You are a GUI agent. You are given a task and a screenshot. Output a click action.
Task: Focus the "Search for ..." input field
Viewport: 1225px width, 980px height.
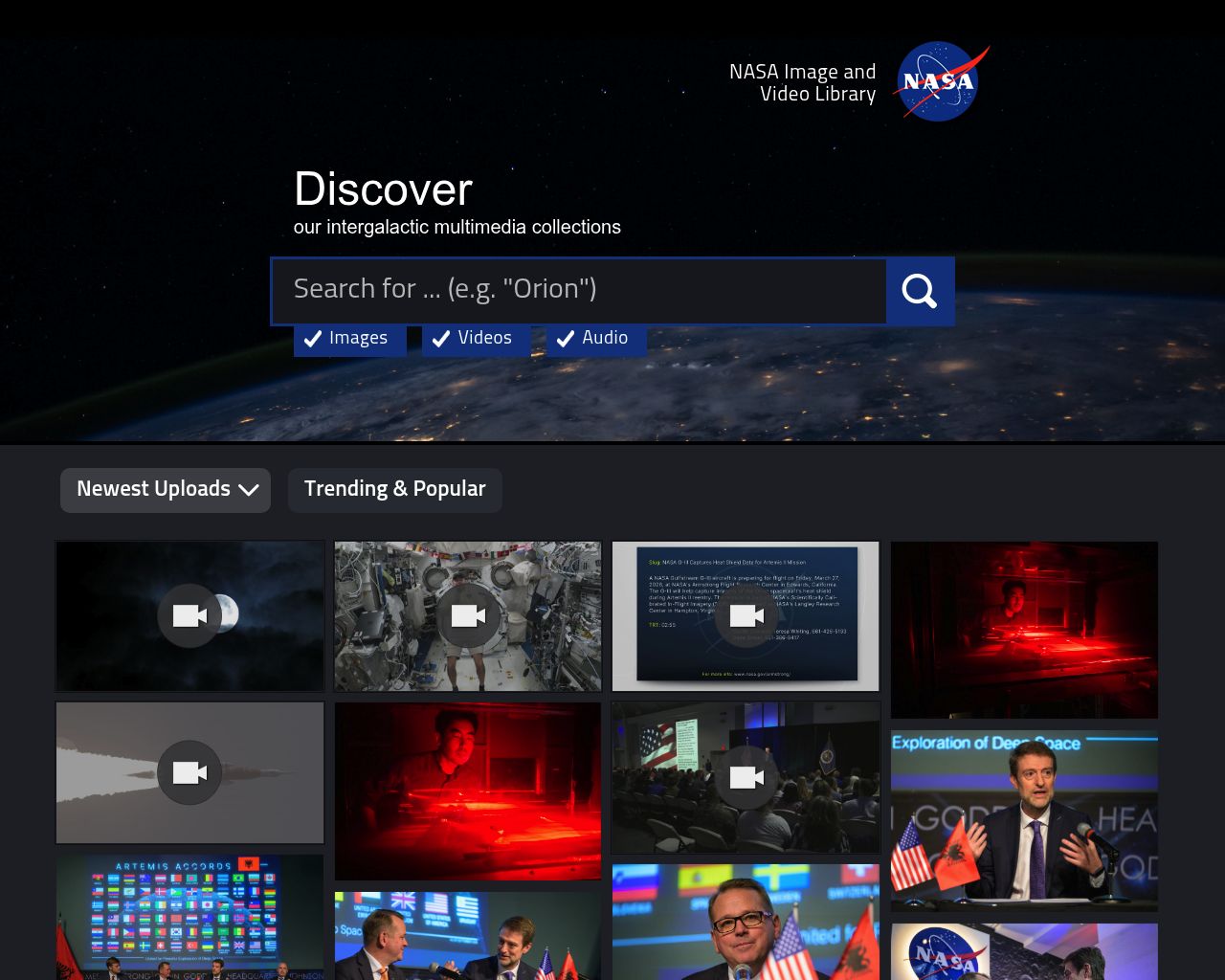tap(580, 290)
